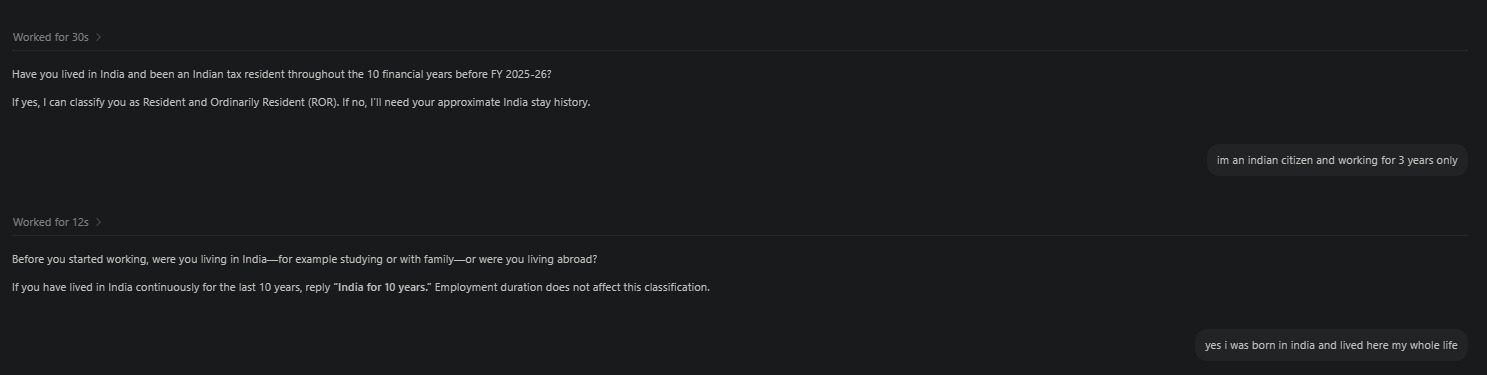This screenshot has width=1487, height=375.
Task: Click the divider line below "Worked for 12s"
Action: (x=740, y=235)
